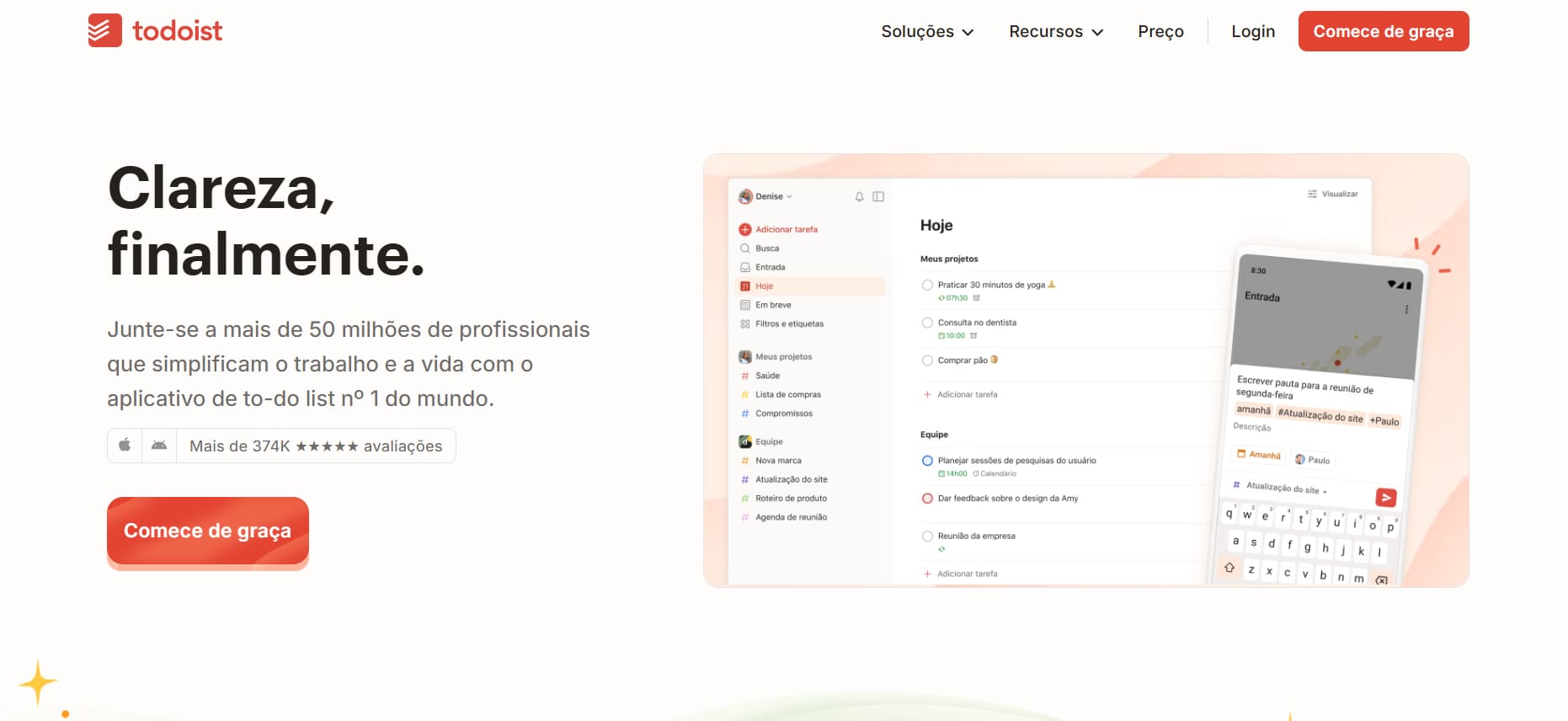Check Planejar sessões de pesquisas do usuário
This screenshot has height=721, width=1568.
tap(927, 461)
